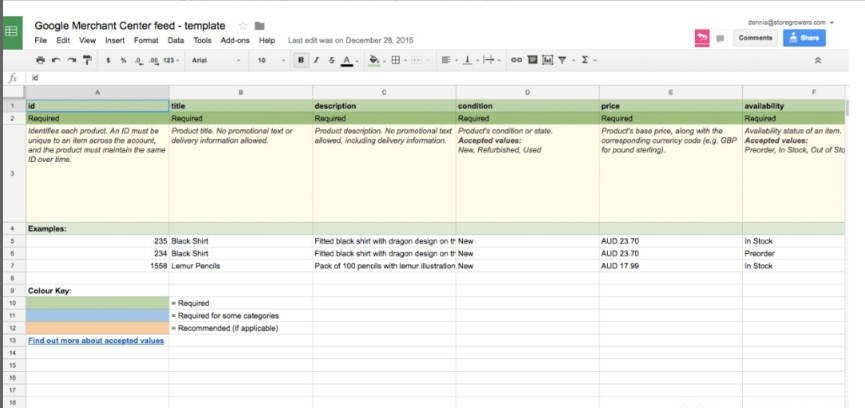Open the Help menu

(x=267, y=40)
